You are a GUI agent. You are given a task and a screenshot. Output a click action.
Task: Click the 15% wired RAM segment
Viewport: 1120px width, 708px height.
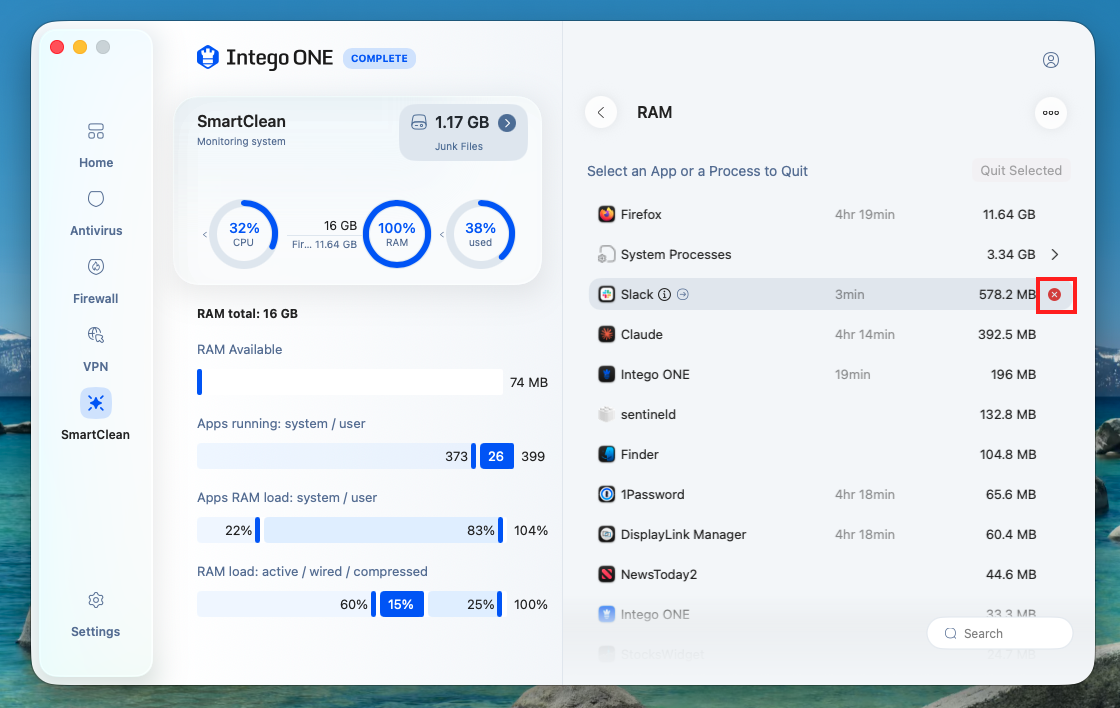point(401,604)
